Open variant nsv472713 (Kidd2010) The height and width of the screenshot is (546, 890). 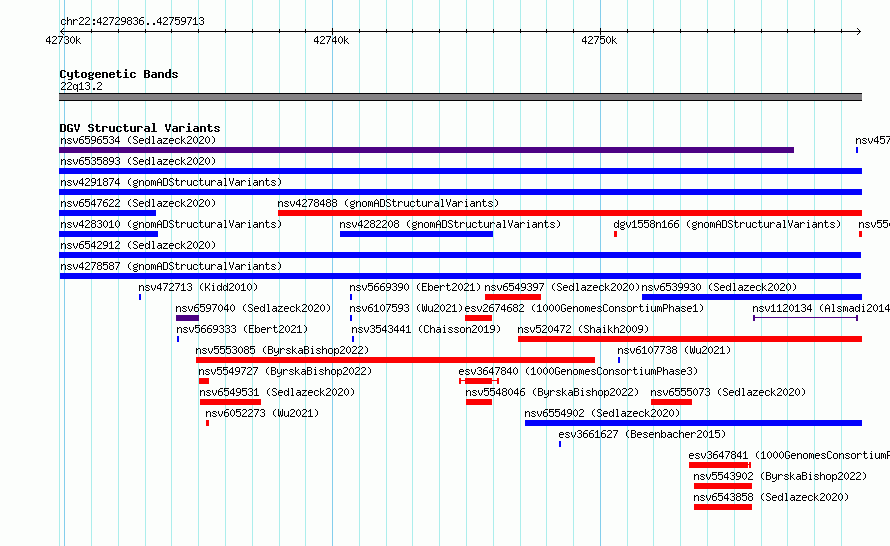click(198, 287)
